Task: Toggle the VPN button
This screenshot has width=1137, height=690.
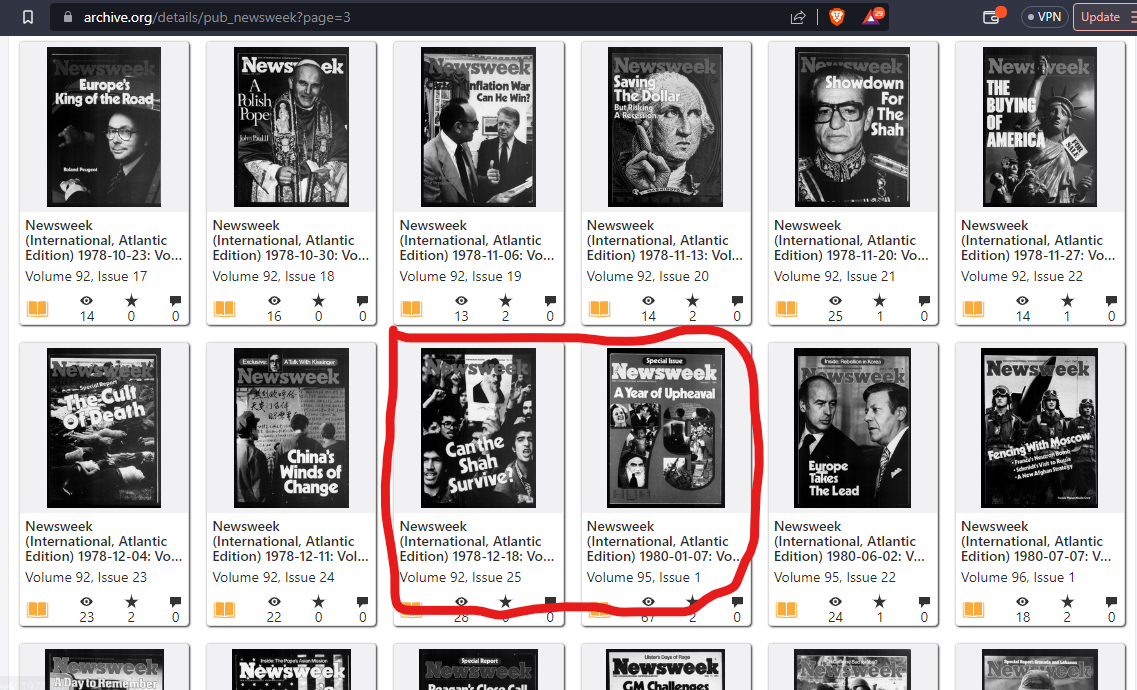Action: point(1043,17)
